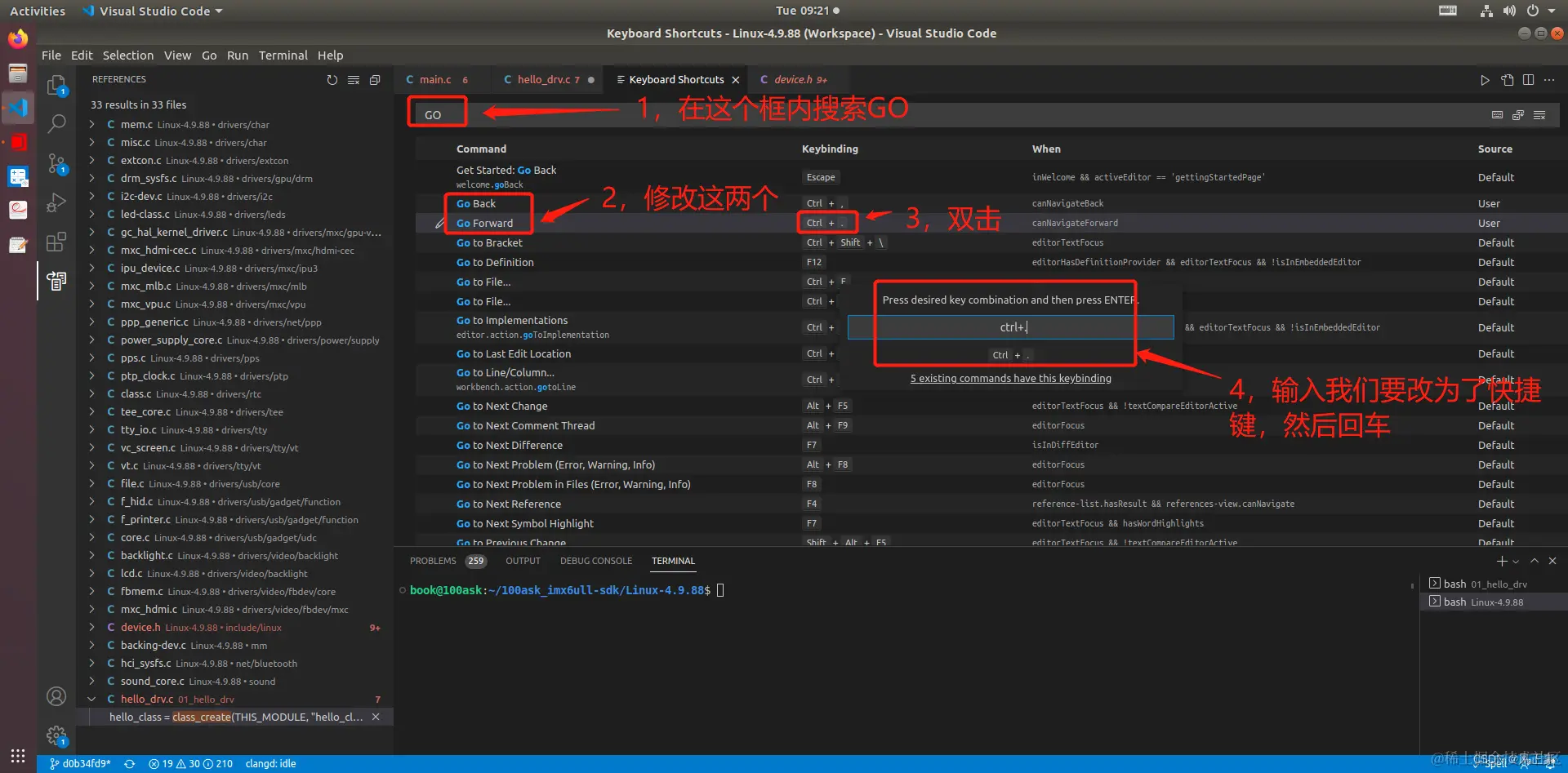Open errors and warnings status bar item
The image size is (1568, 773).
(x=190, y=764)
